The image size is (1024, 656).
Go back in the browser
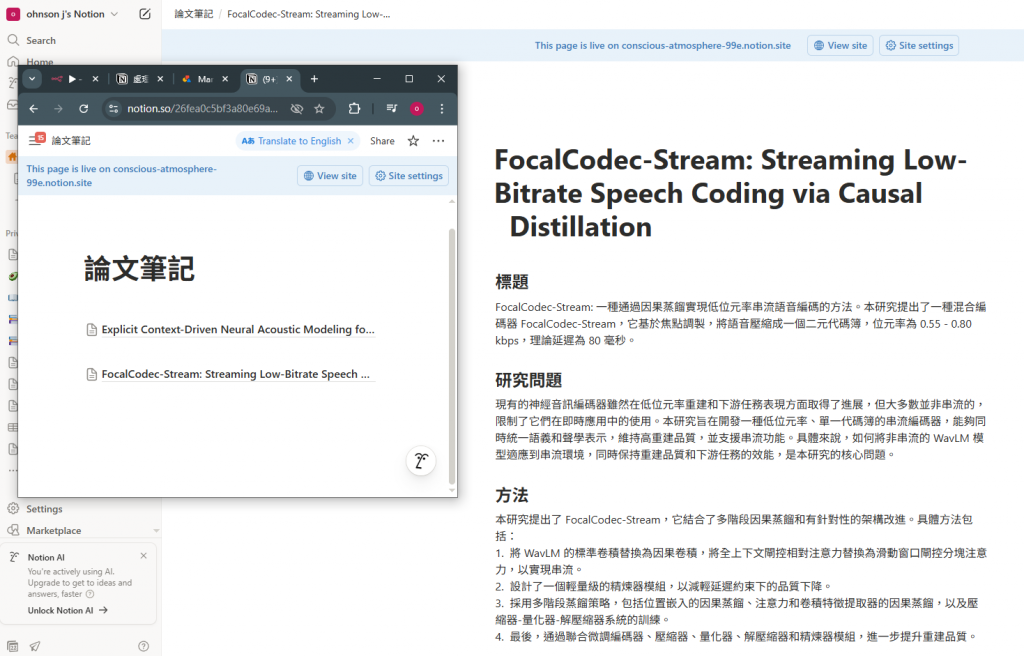33,108
